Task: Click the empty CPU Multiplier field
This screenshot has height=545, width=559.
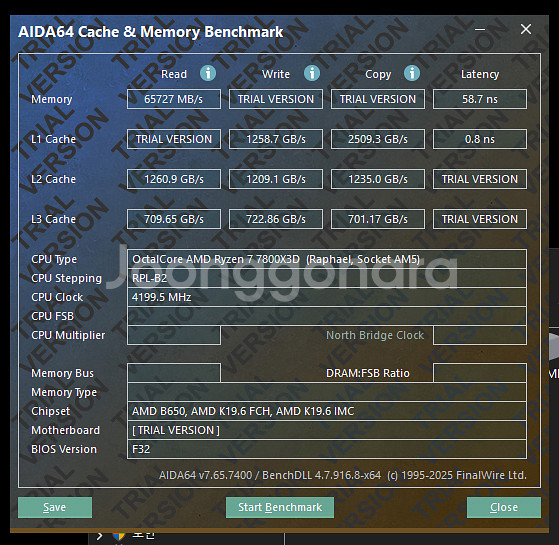Action: [x=174, y=335]
